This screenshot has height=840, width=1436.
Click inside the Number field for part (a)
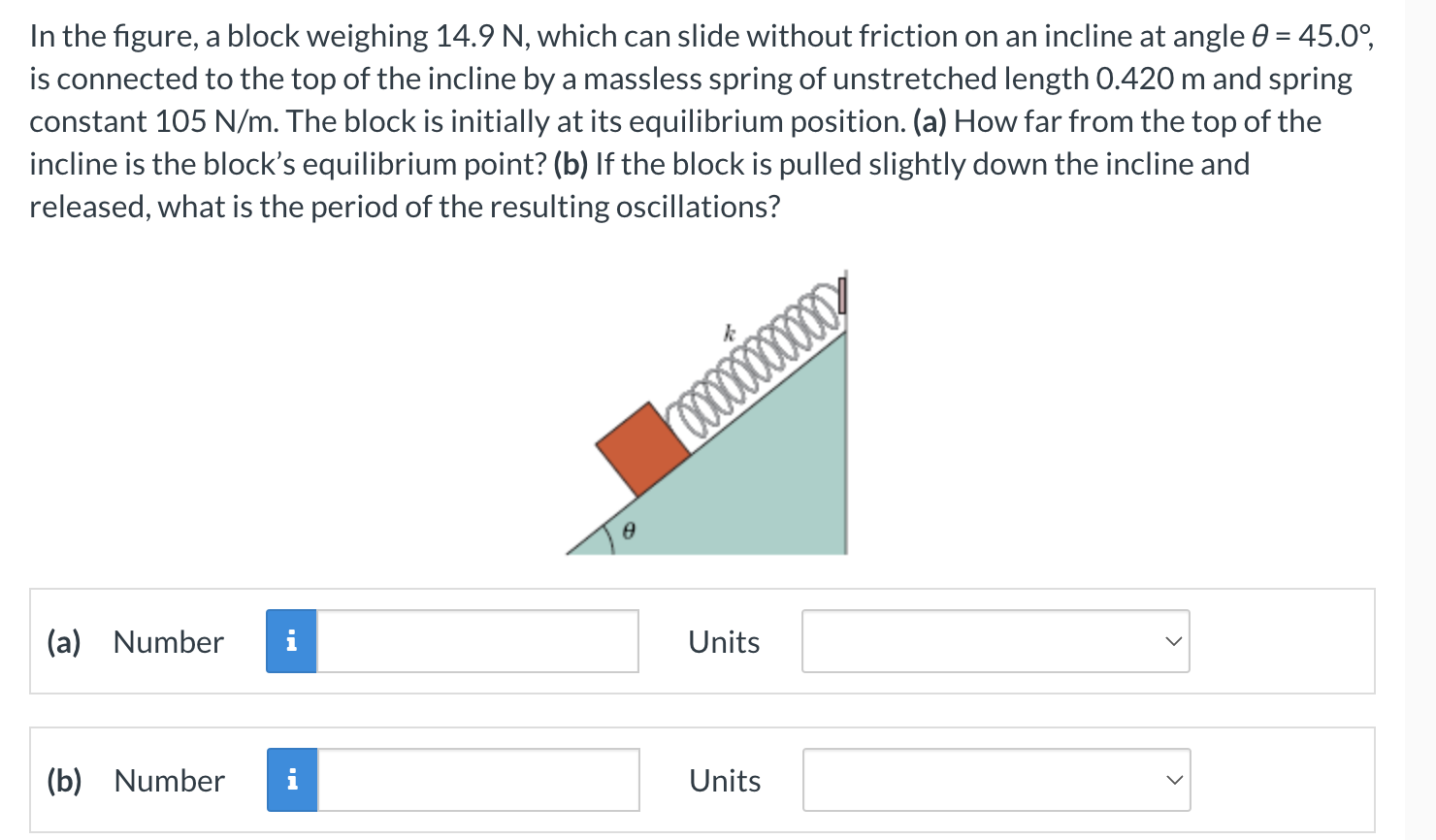tap(475, 641)
